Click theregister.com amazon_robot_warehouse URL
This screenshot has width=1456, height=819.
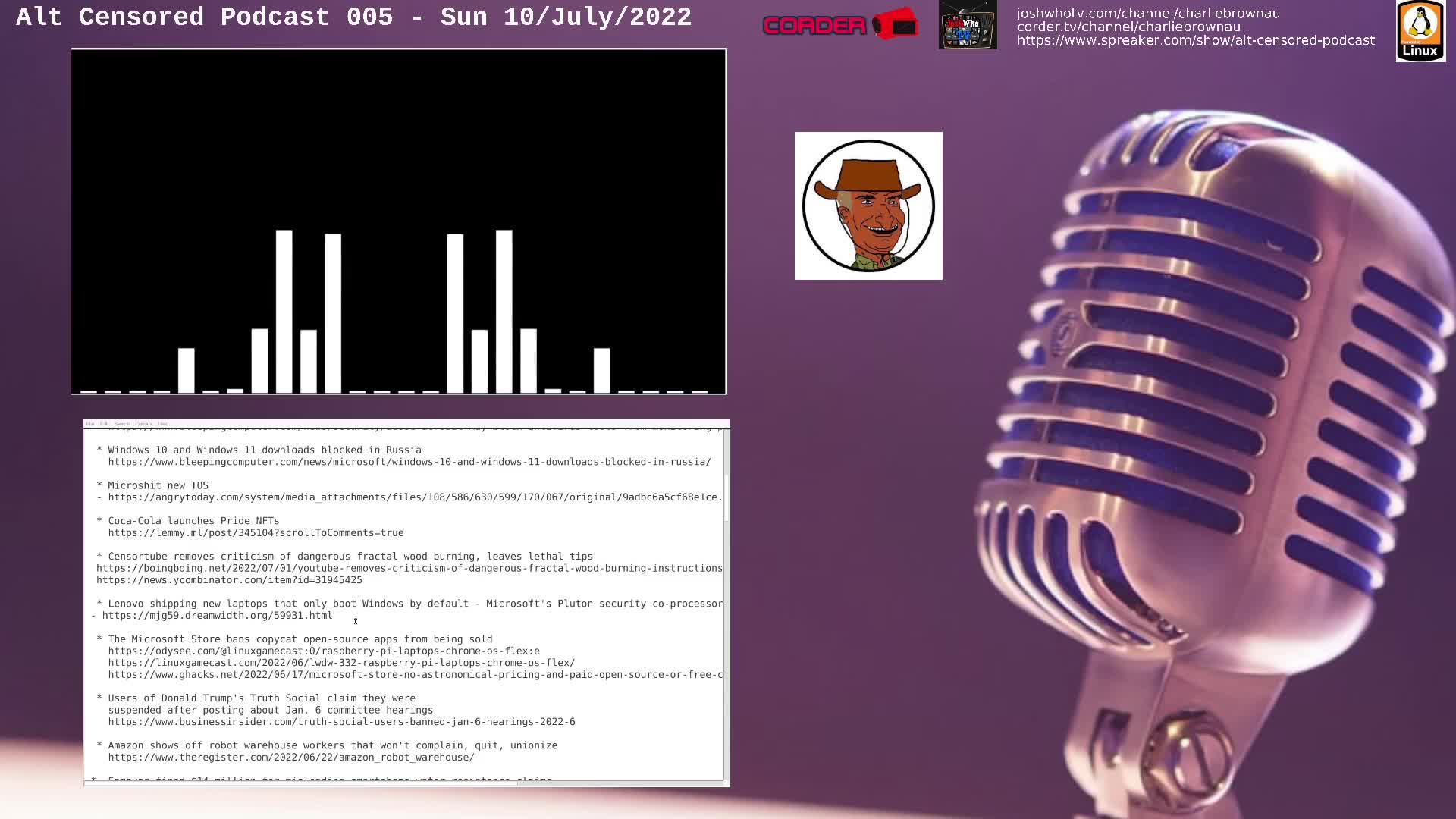tap(291, 758)
